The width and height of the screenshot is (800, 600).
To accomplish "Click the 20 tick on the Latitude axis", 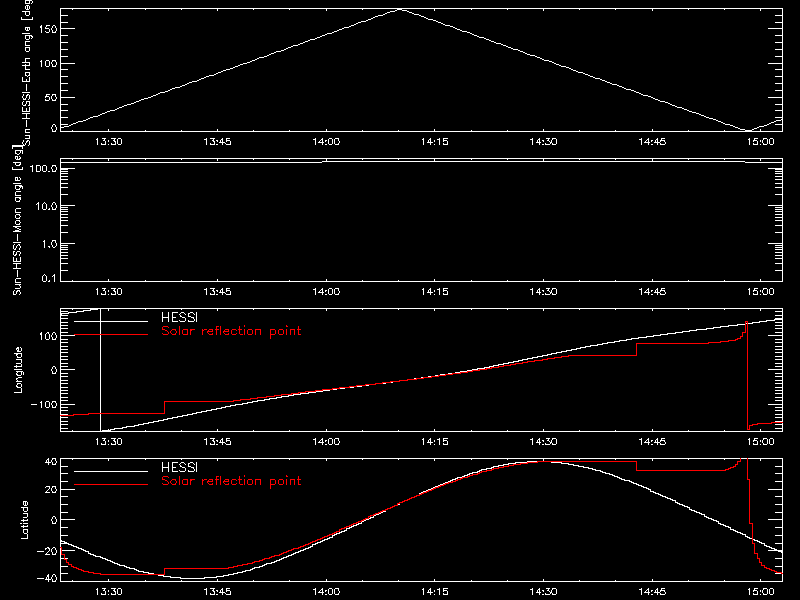I will pyautogui.click(x=51, y=490).
